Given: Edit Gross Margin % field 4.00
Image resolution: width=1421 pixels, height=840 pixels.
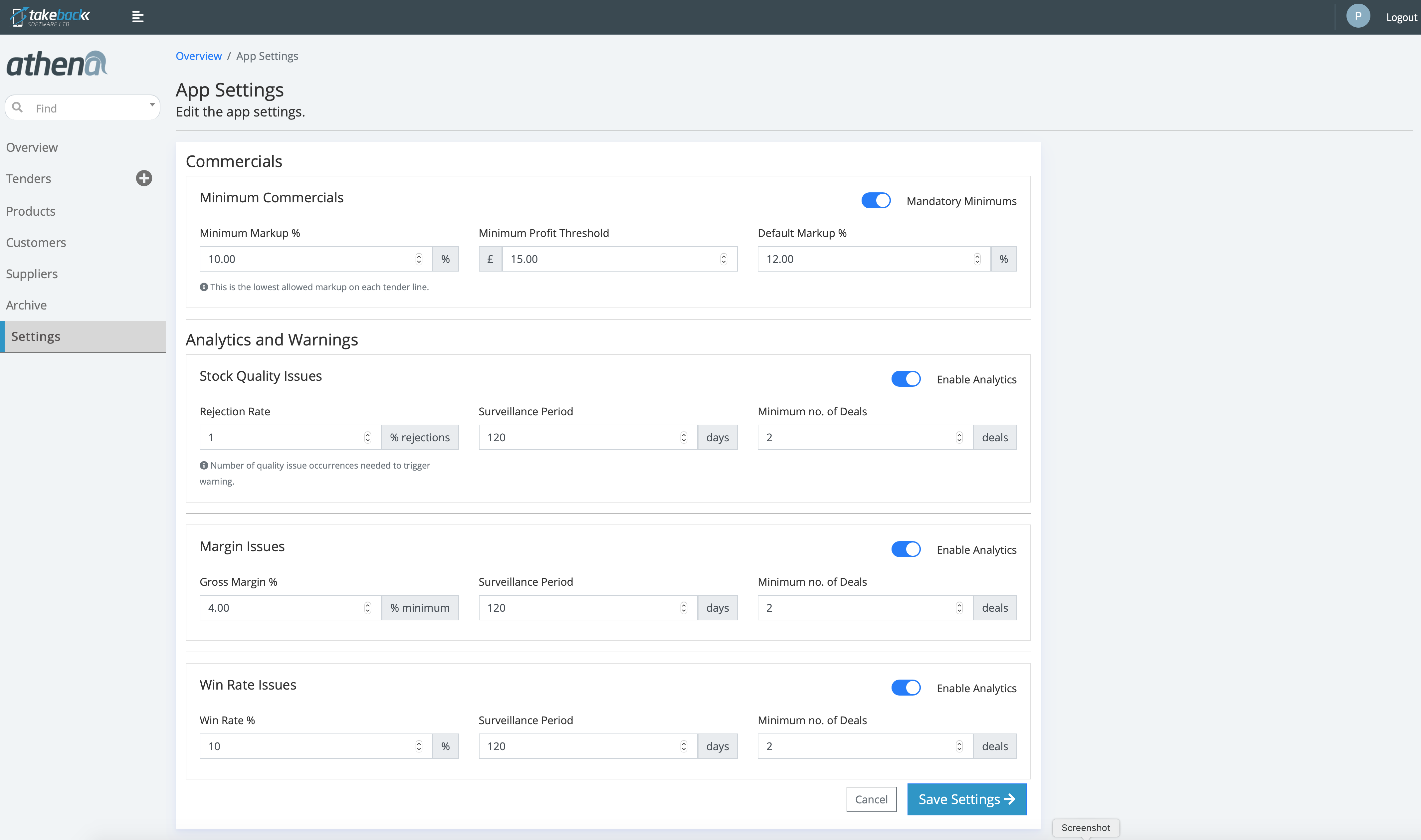Looking at the screenshot, I should pos(290,607).
